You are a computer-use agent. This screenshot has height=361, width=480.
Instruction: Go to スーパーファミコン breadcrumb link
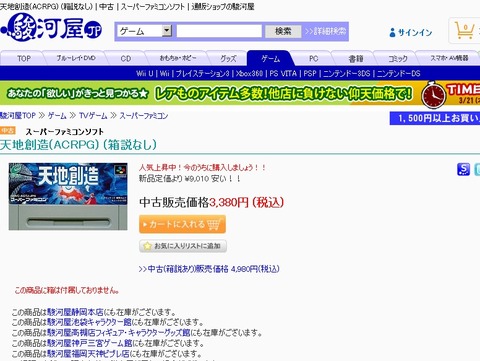coord(144,116)
